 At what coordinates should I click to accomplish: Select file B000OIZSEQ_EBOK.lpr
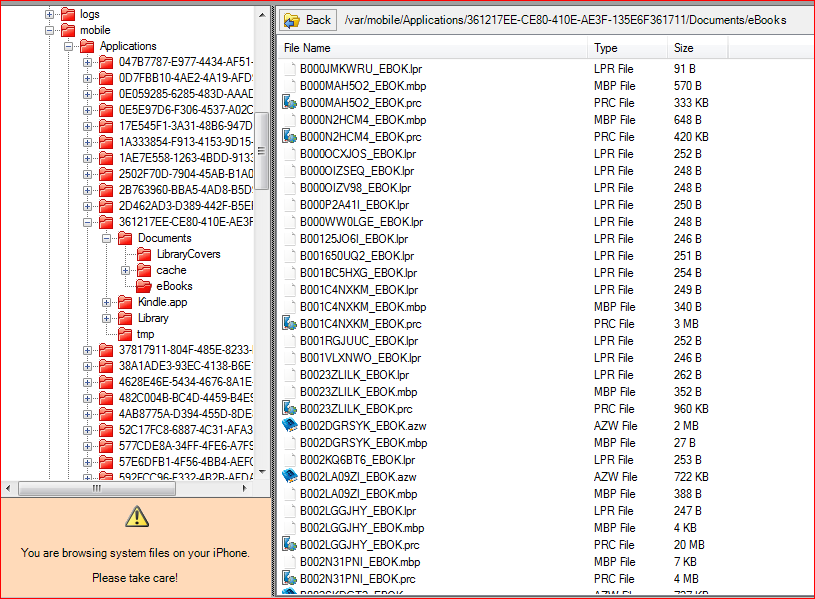coord(357,171)
